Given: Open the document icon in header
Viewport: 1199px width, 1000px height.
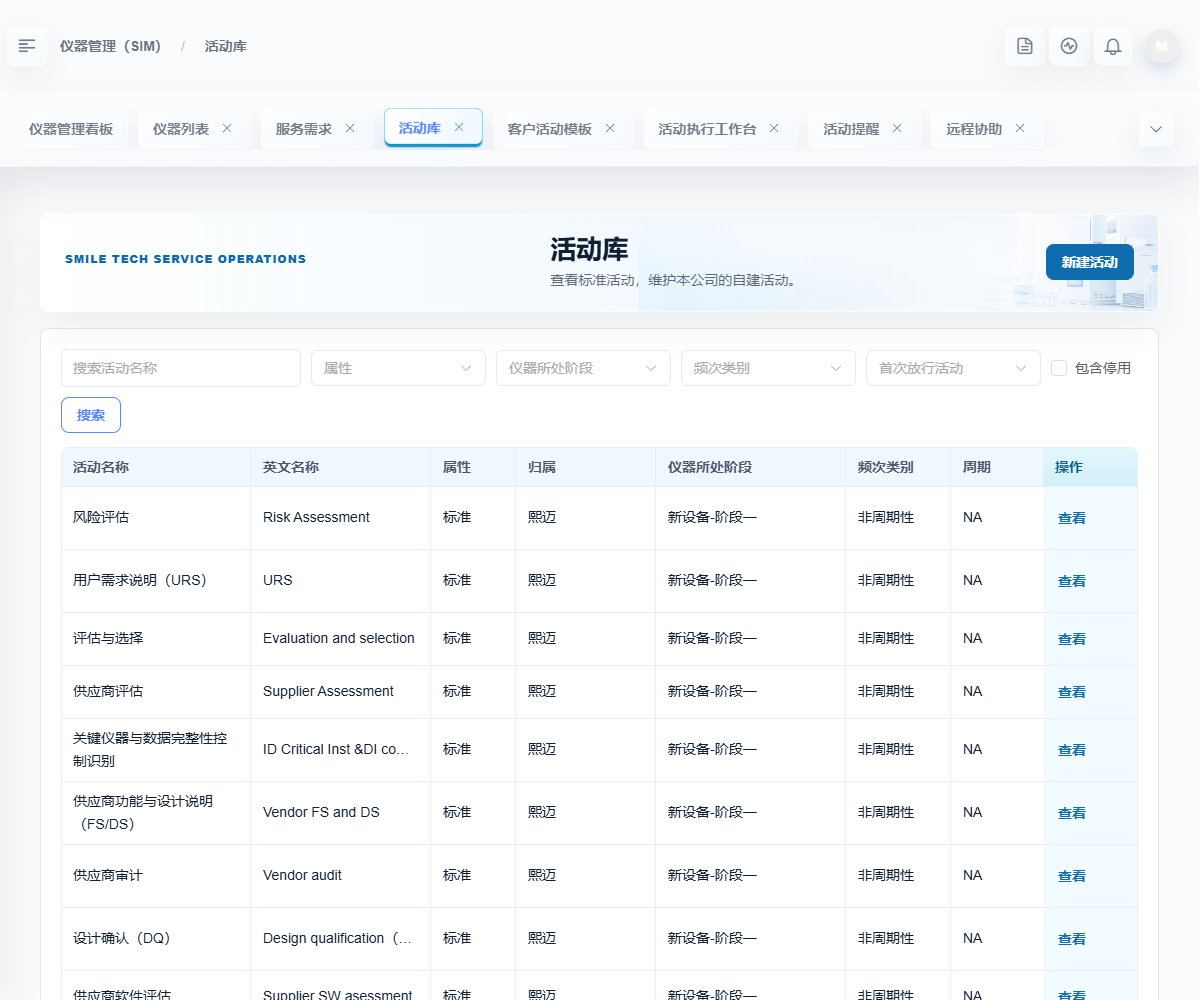Looking at the screenshot, I should tap(1025, 46).
